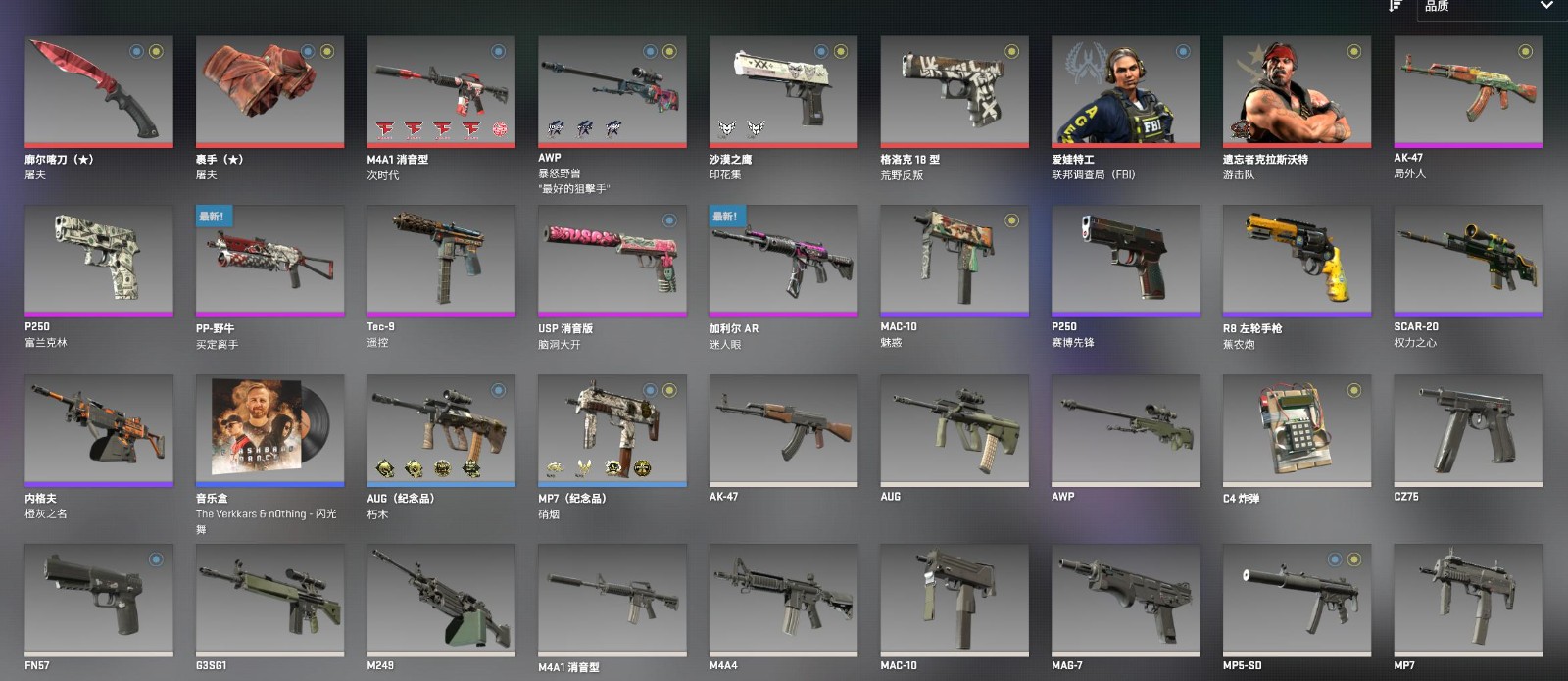
Task: Click the yellow T-equipped indicator on AK-47 局外人
Action: pyautogui.click(x=1525, y=51)
